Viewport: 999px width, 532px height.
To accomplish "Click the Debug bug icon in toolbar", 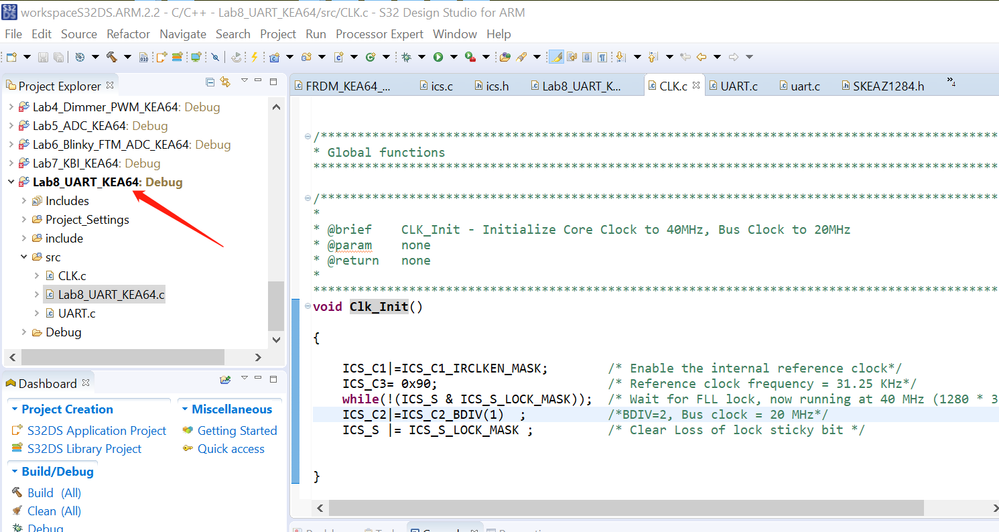I will (406, 57).
